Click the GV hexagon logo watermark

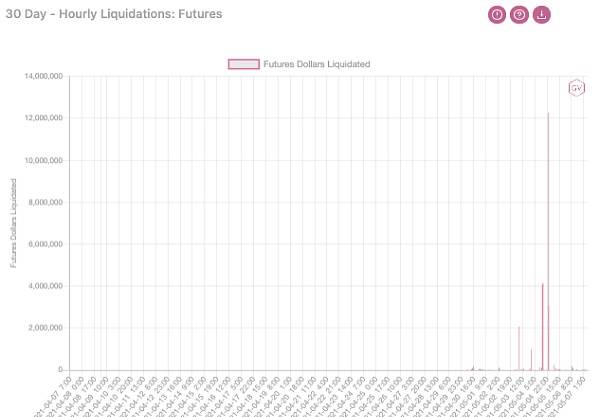coord(576,88)
